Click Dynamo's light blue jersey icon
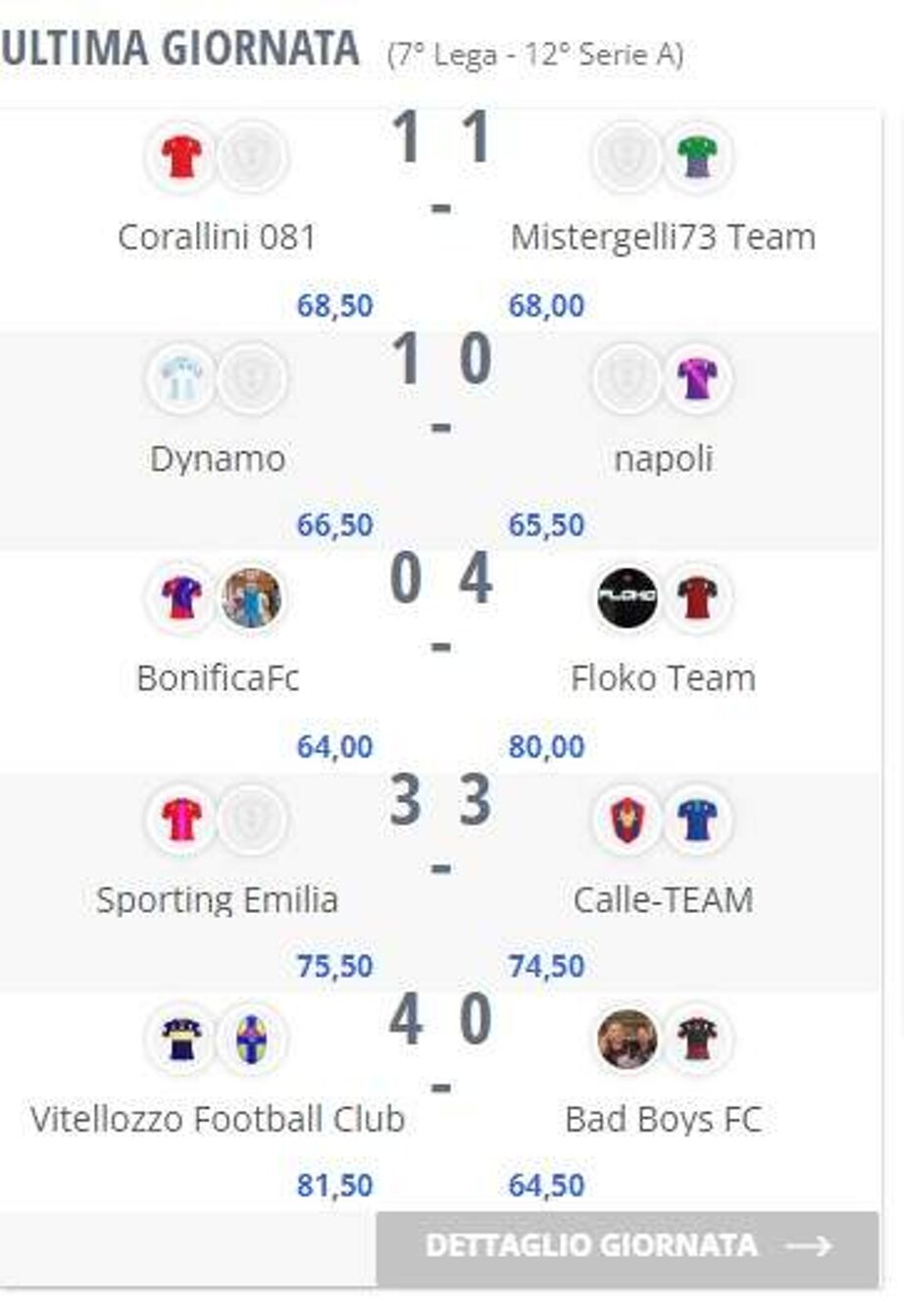The image size is (904, 1316). (181, 378)
